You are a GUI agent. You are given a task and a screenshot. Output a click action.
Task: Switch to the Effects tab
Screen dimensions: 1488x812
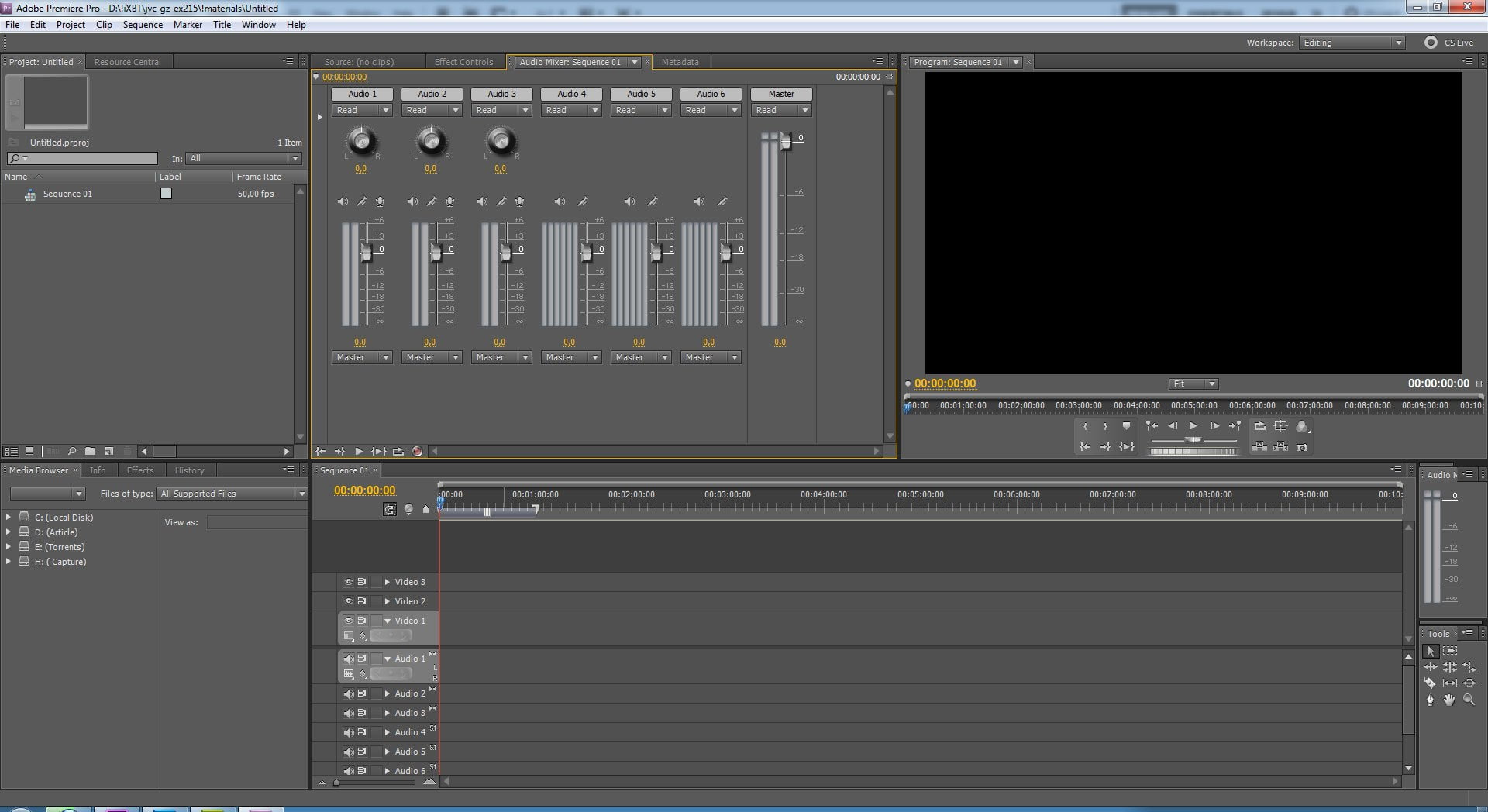click(140, 470)
